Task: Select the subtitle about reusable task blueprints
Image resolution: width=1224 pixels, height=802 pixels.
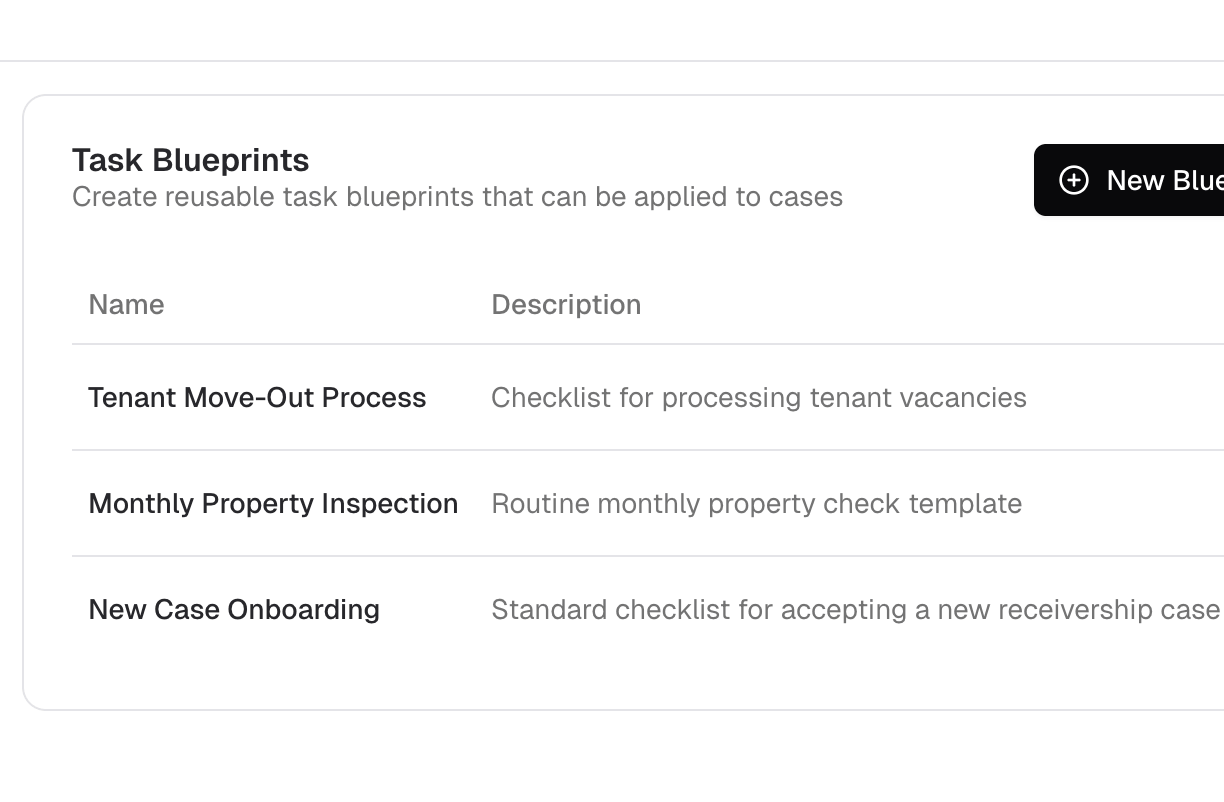Action: pos(457,197)
